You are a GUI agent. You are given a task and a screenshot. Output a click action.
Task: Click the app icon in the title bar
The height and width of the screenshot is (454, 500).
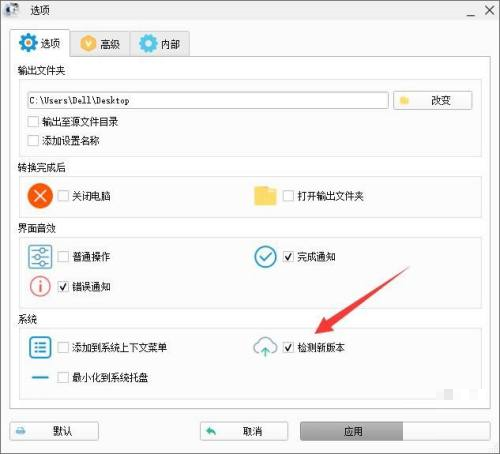(x=12, y=10)
